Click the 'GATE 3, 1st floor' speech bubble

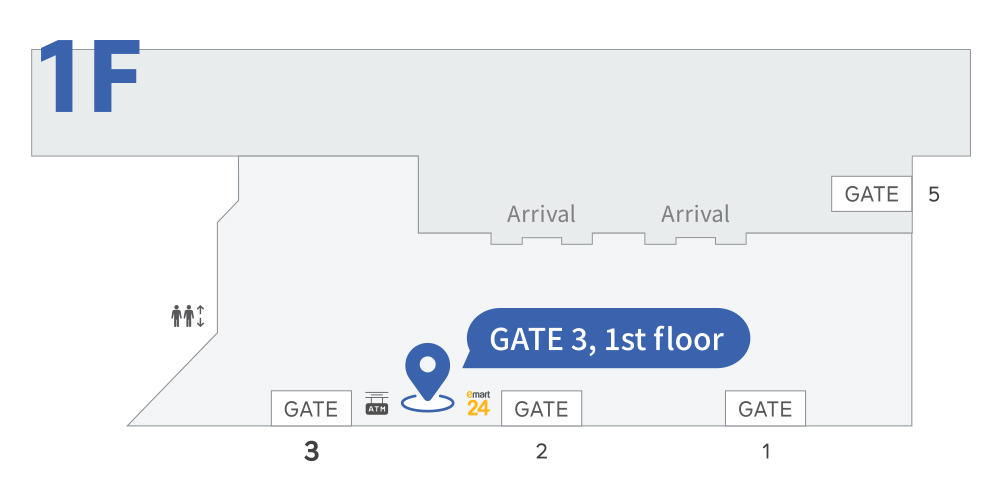click(x=608, y=338)
